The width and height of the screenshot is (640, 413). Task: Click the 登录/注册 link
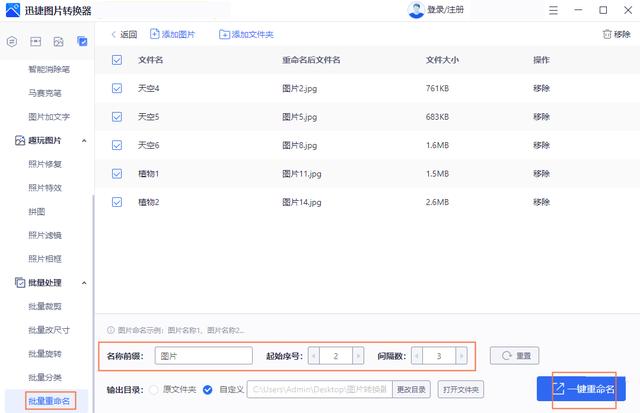(445, 10)
